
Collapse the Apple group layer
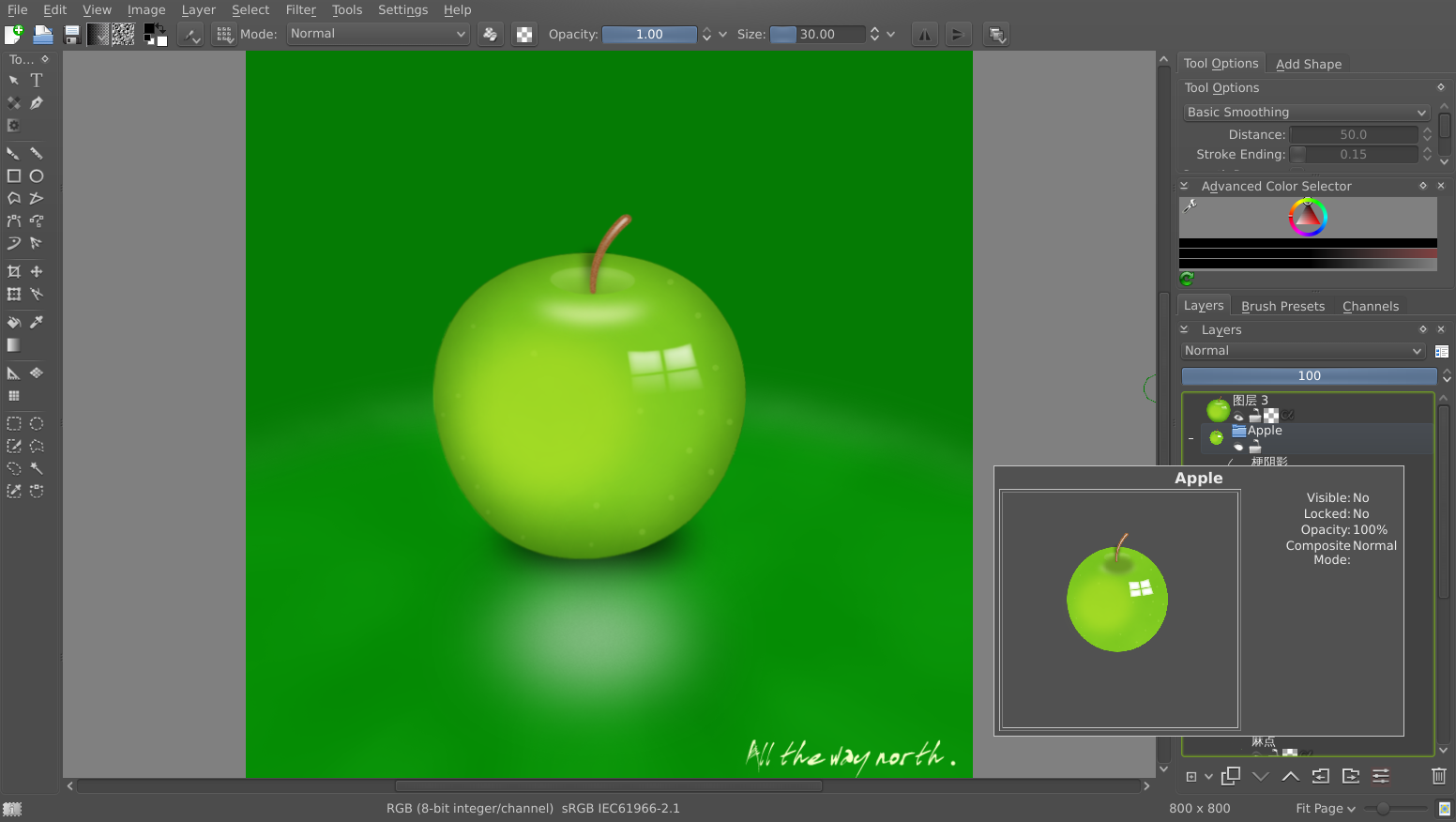coord(1191,438)
